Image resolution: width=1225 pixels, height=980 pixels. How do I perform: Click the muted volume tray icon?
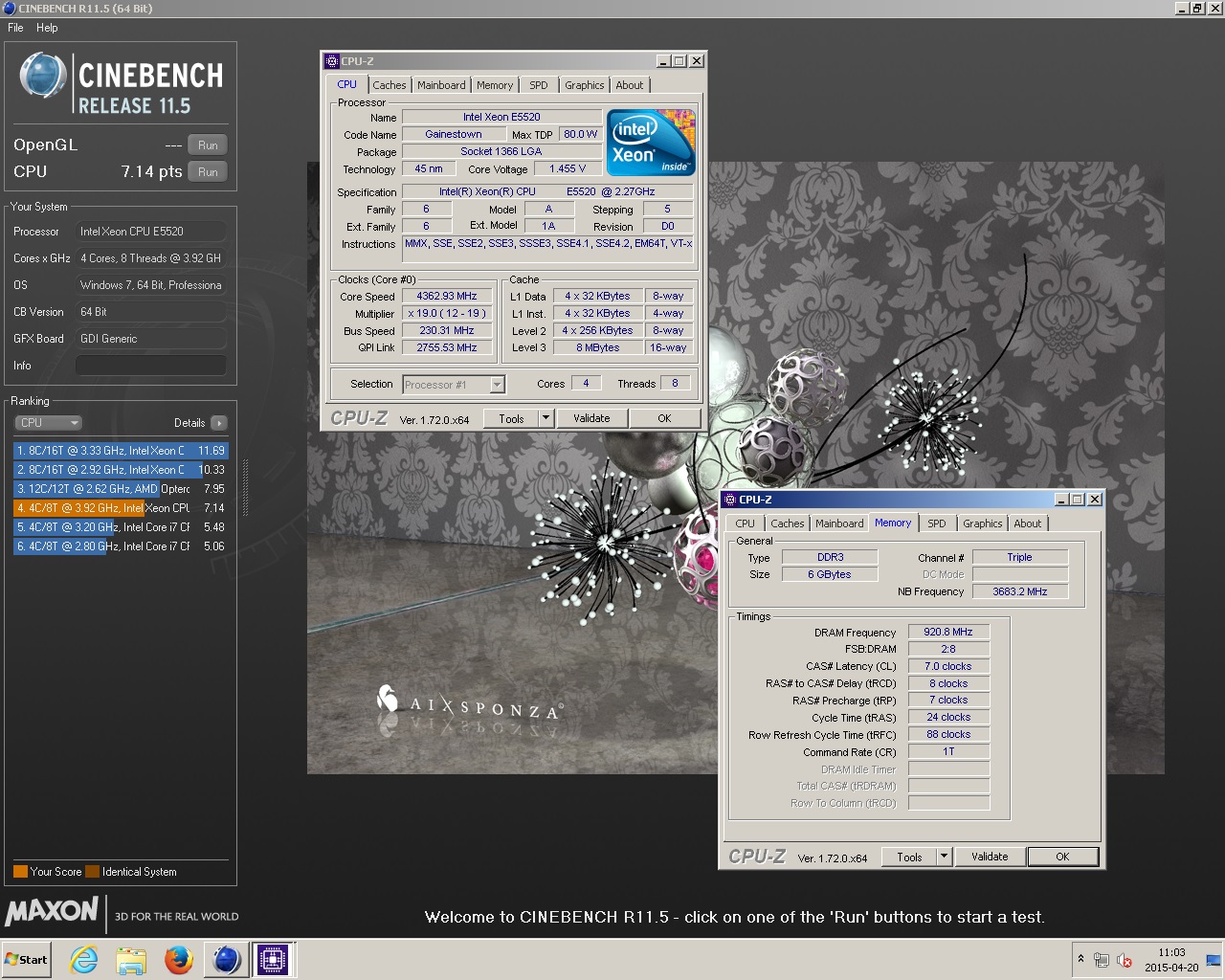(x=1125, y=960)
